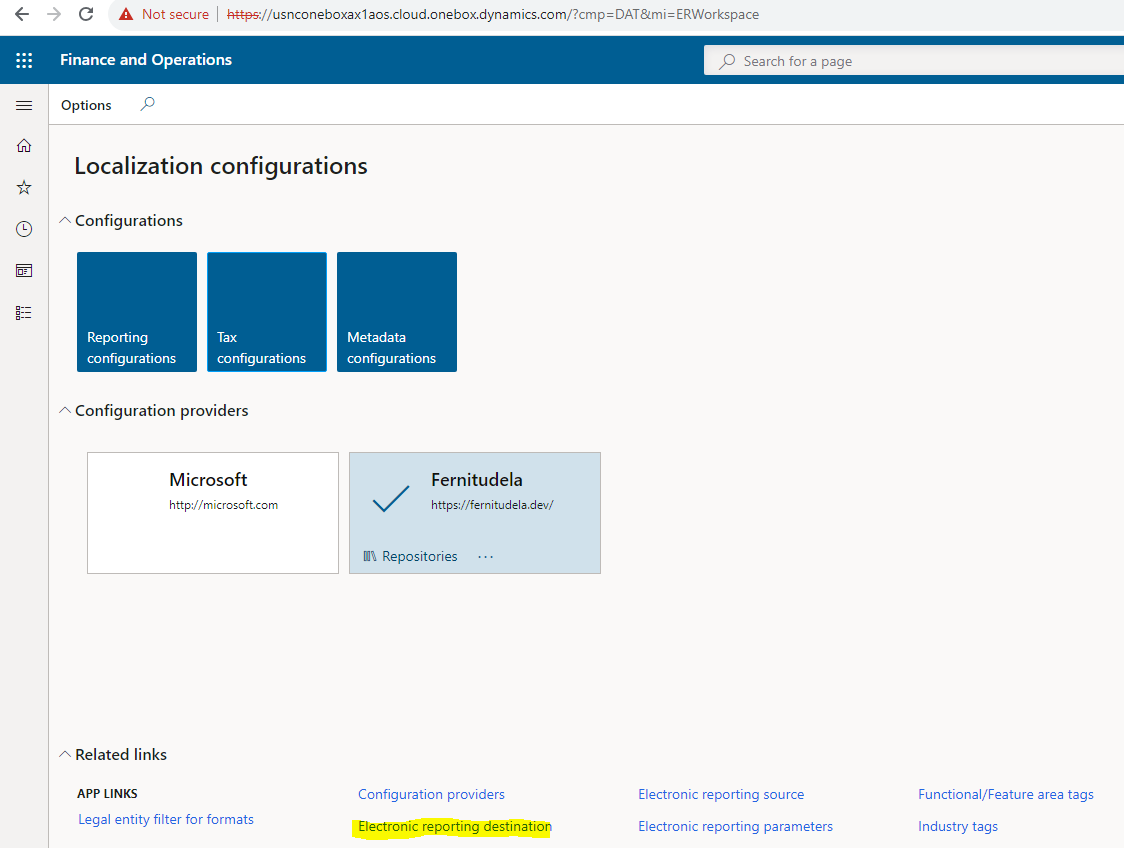Click the search magnifier in action bar

[x=147, y=104]
